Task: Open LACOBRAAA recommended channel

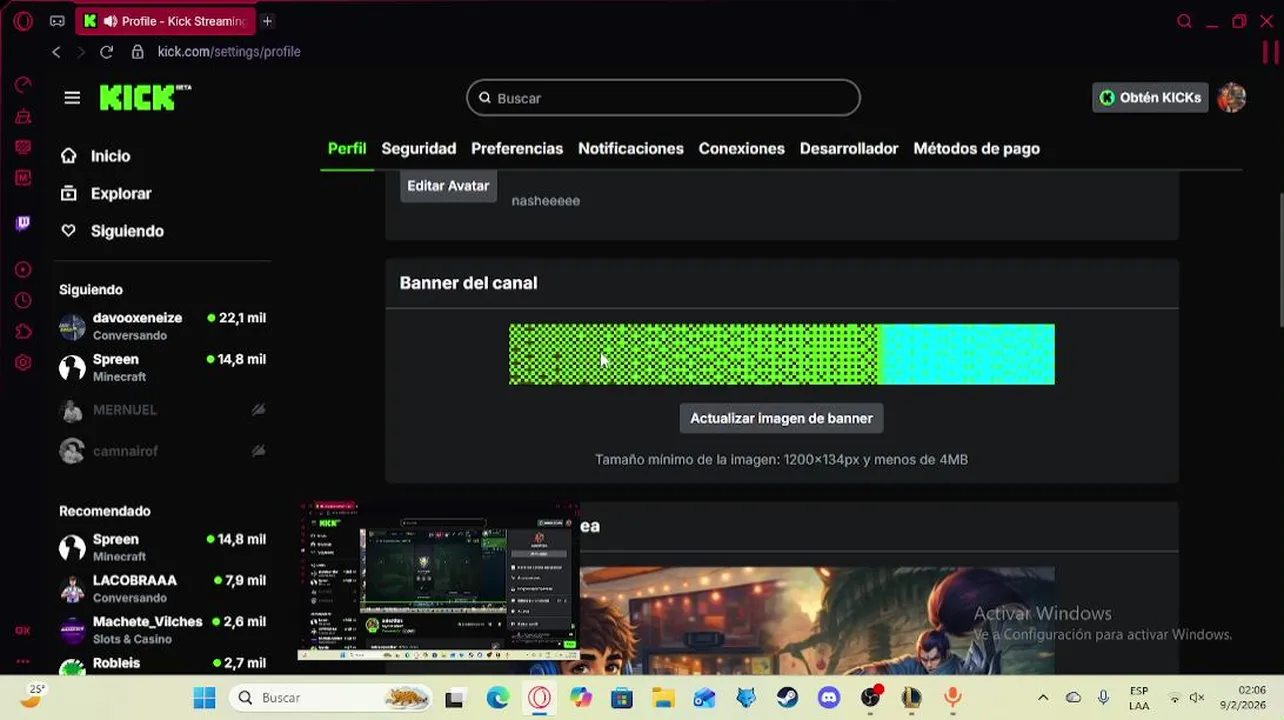Action: pos(163,588)
